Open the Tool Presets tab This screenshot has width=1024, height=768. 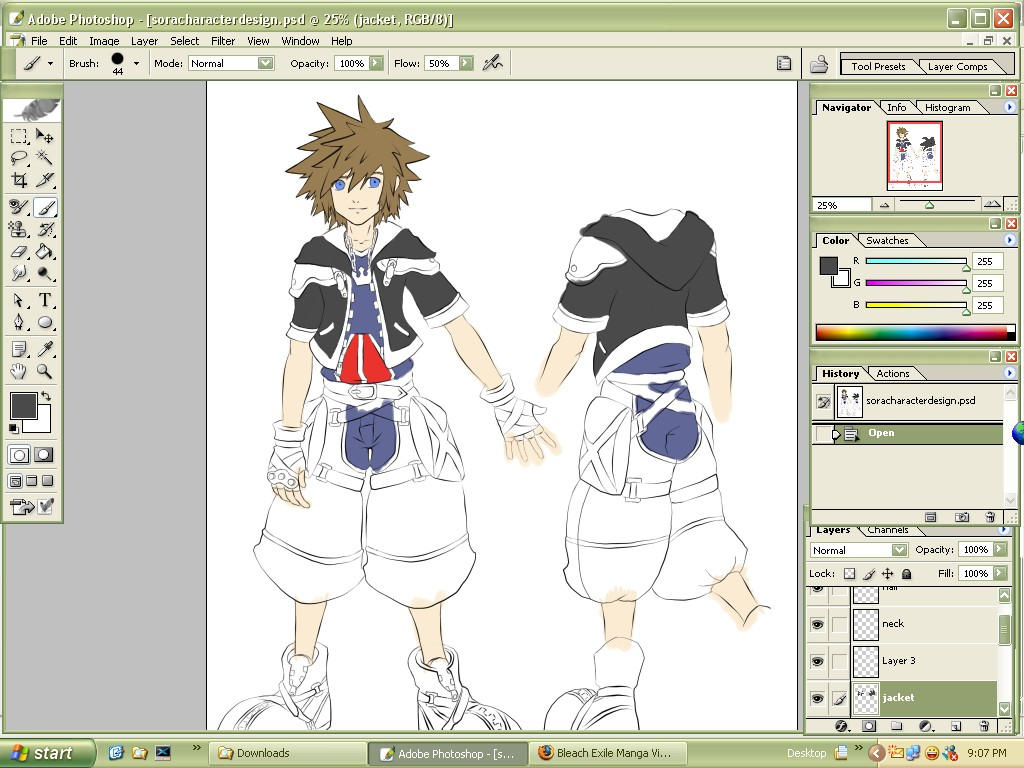pos(878,66)
